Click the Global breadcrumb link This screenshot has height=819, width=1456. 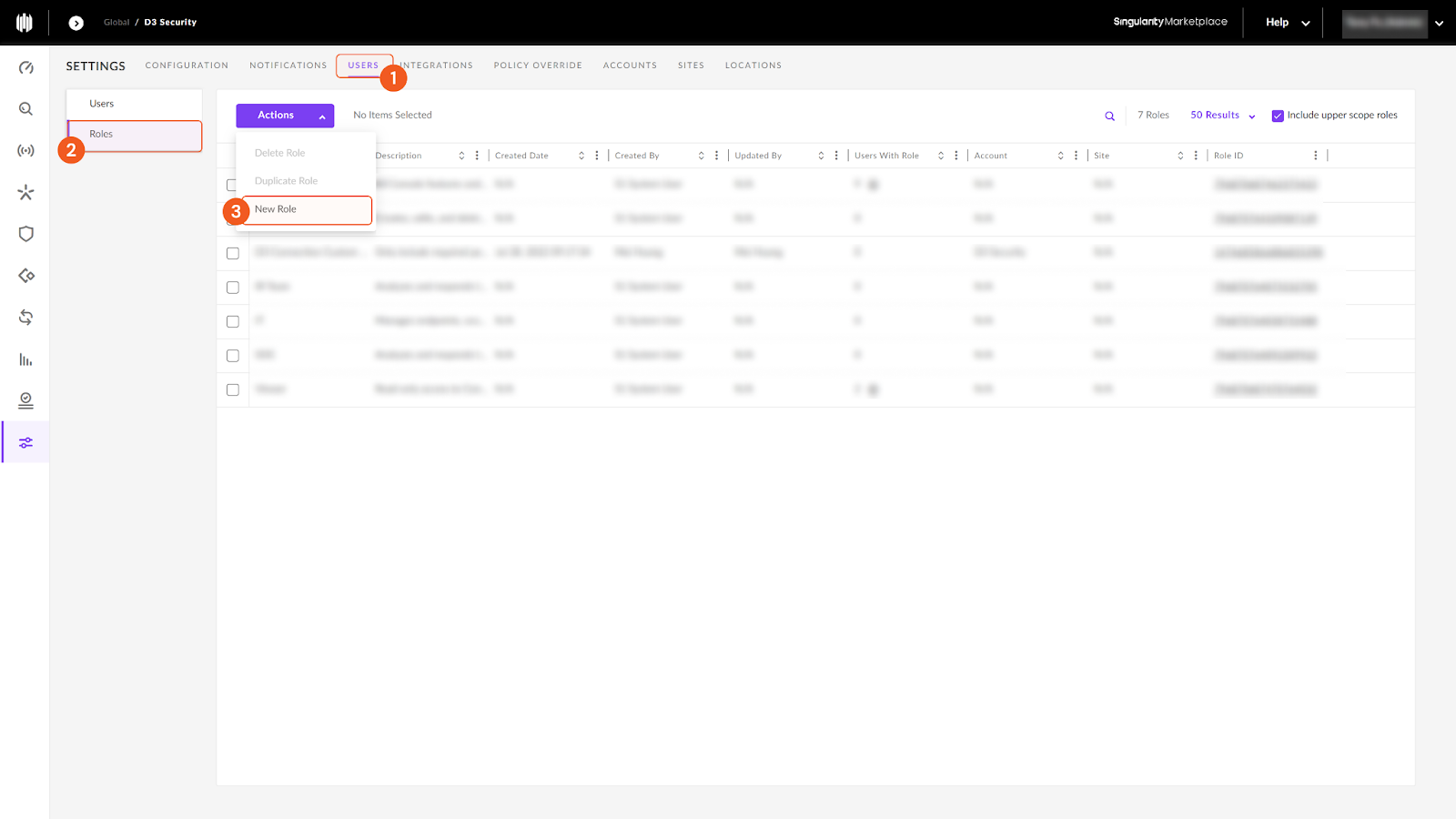pyautogui.click(x=116, y=23)
